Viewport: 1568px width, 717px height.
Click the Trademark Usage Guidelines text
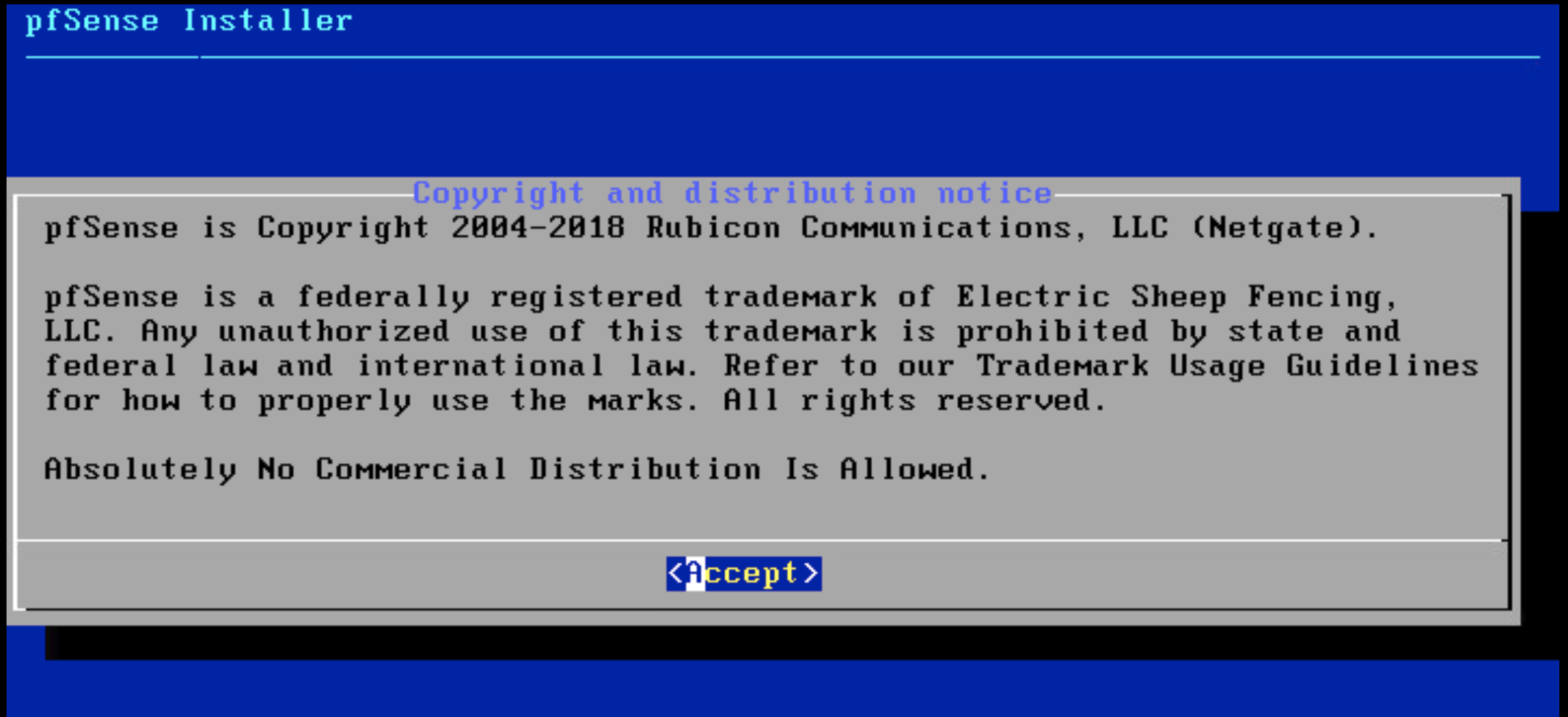tap(1227, 366)
